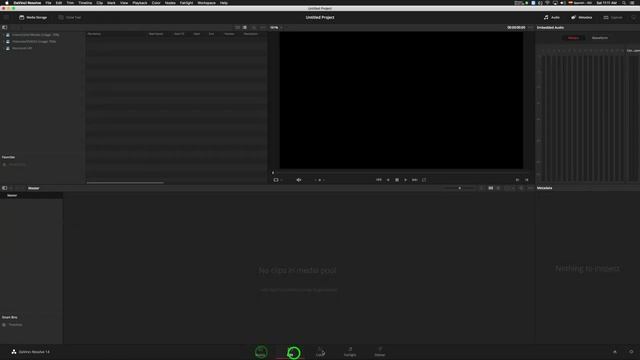
Task: Select the Master bin in media pool
Action: coord(12,196)
